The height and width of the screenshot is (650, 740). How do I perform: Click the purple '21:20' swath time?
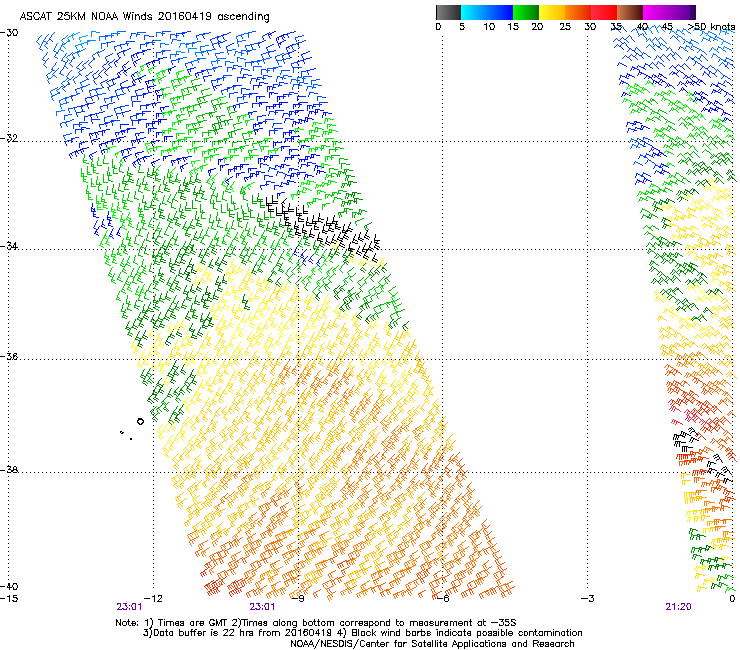[678, 607]
